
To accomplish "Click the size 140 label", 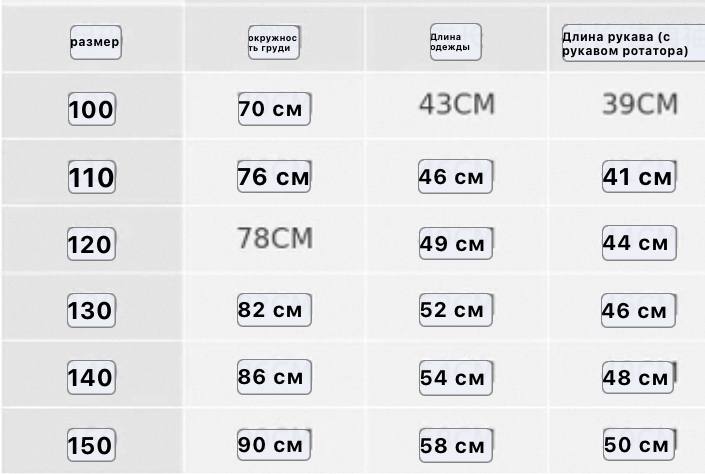I will (x=91, y=377).
